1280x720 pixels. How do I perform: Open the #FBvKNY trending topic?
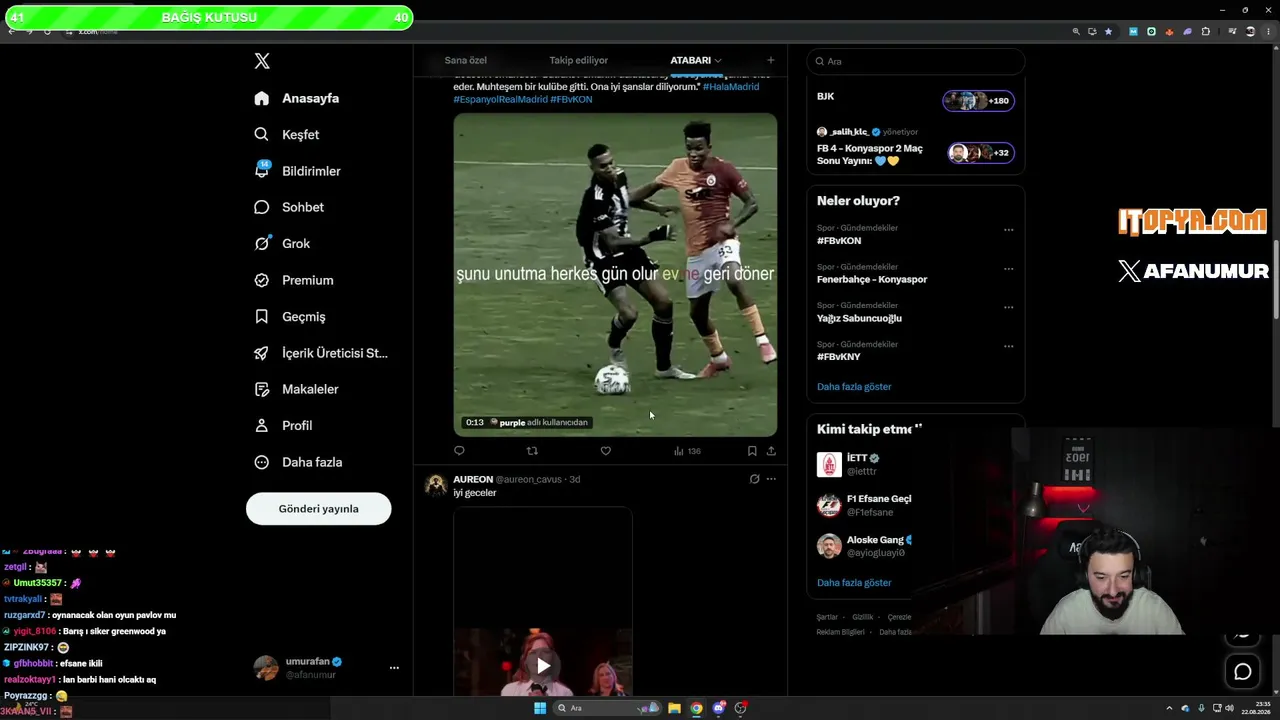pos(839,357)
